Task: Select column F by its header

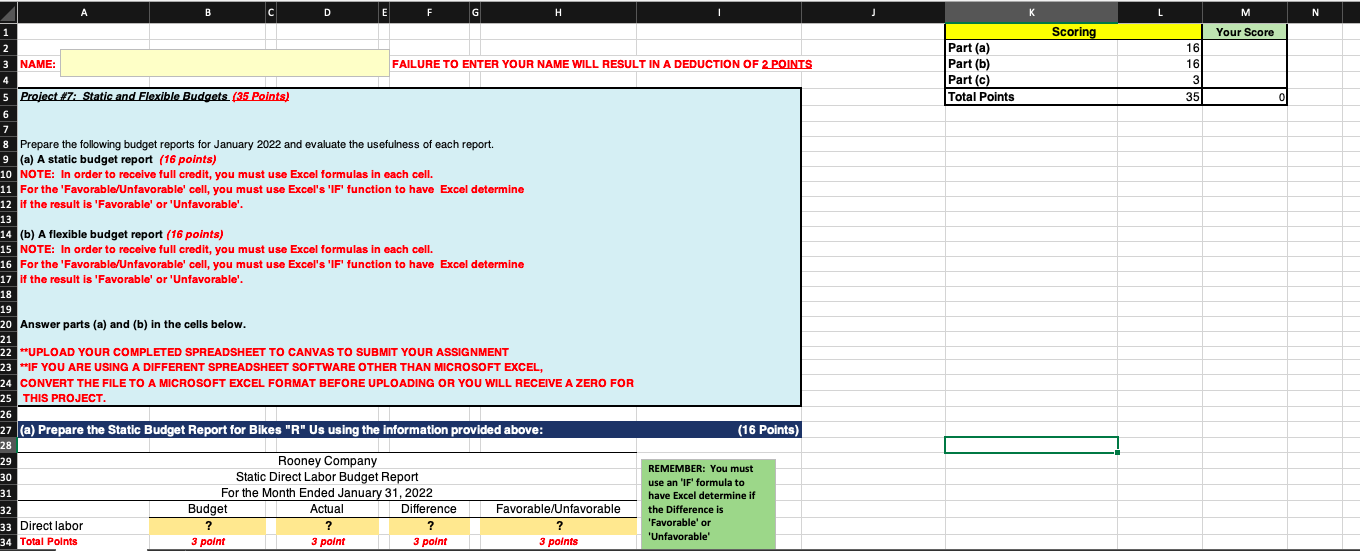Action: [428, 12]
